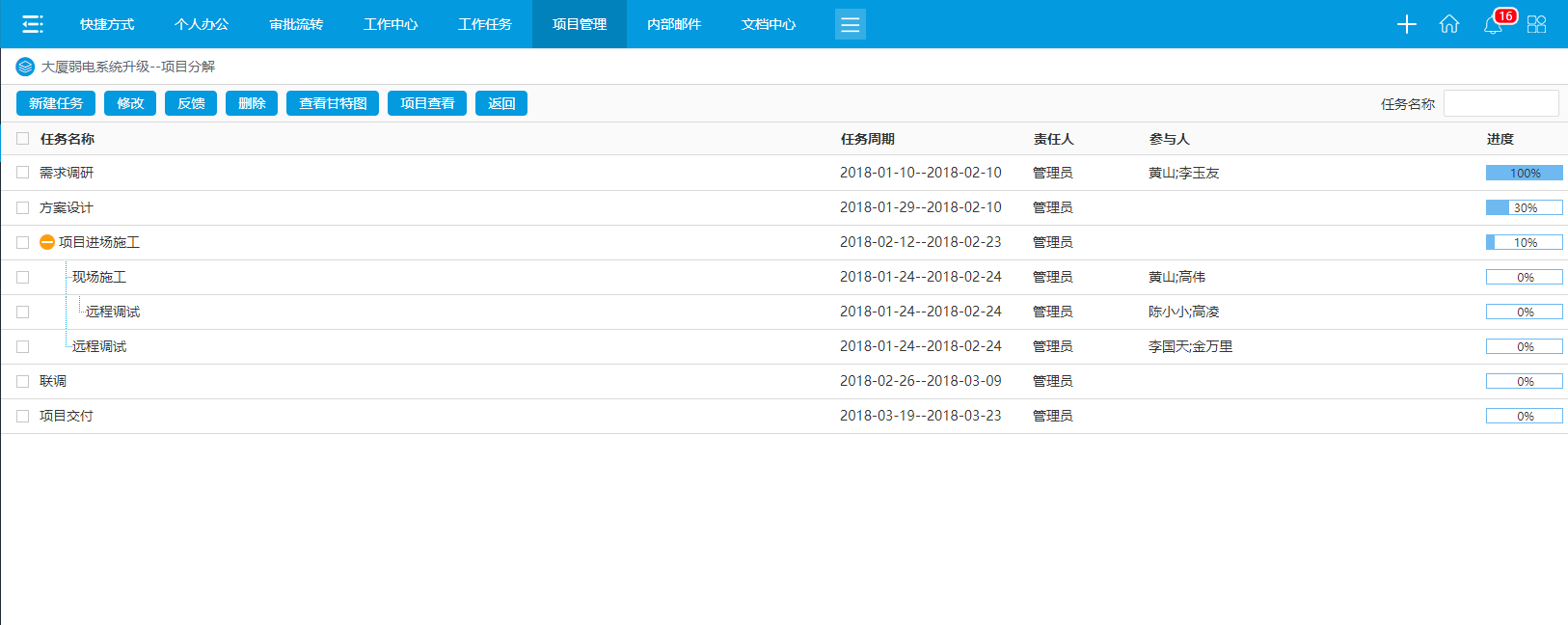Go to home via house icon
1568x625 pixels.
click(x=1448, y=24)
